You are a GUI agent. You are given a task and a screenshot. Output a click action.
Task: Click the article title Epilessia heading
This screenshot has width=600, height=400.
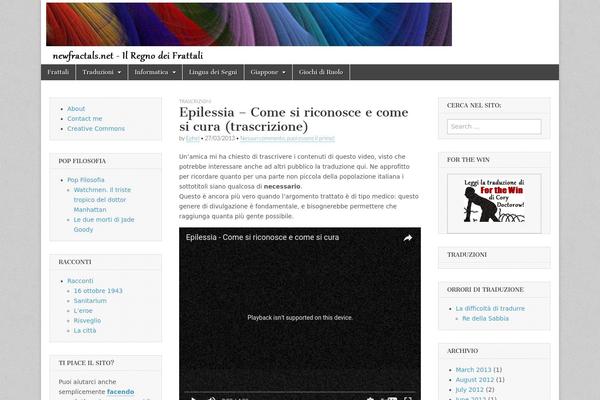[294, 119]
